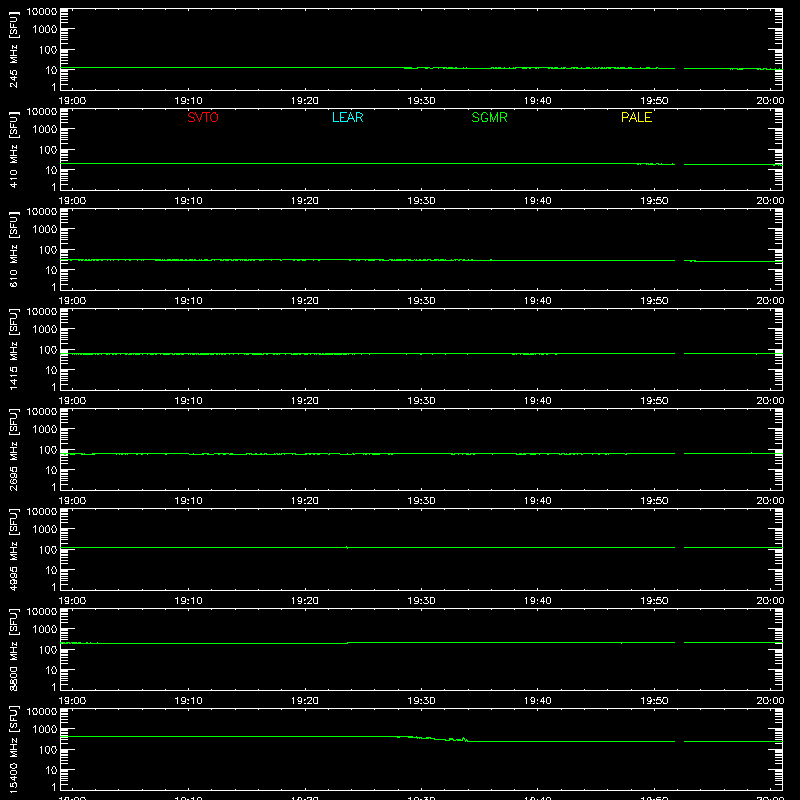Click the small spike on the 4995 MHz trace
The image size is (800, 800).
coord(347,547)
